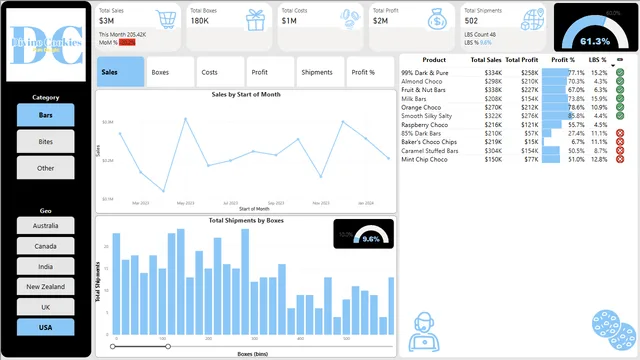Click the customer support agent icon
Viewport: 640px width, 360px height.
424,332
